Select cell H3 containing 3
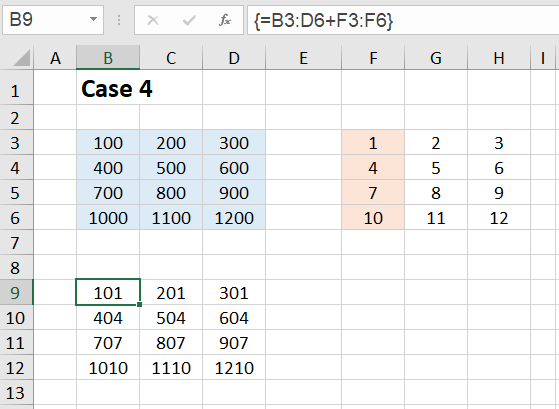The image size is (559, 409). click(499, 143)
